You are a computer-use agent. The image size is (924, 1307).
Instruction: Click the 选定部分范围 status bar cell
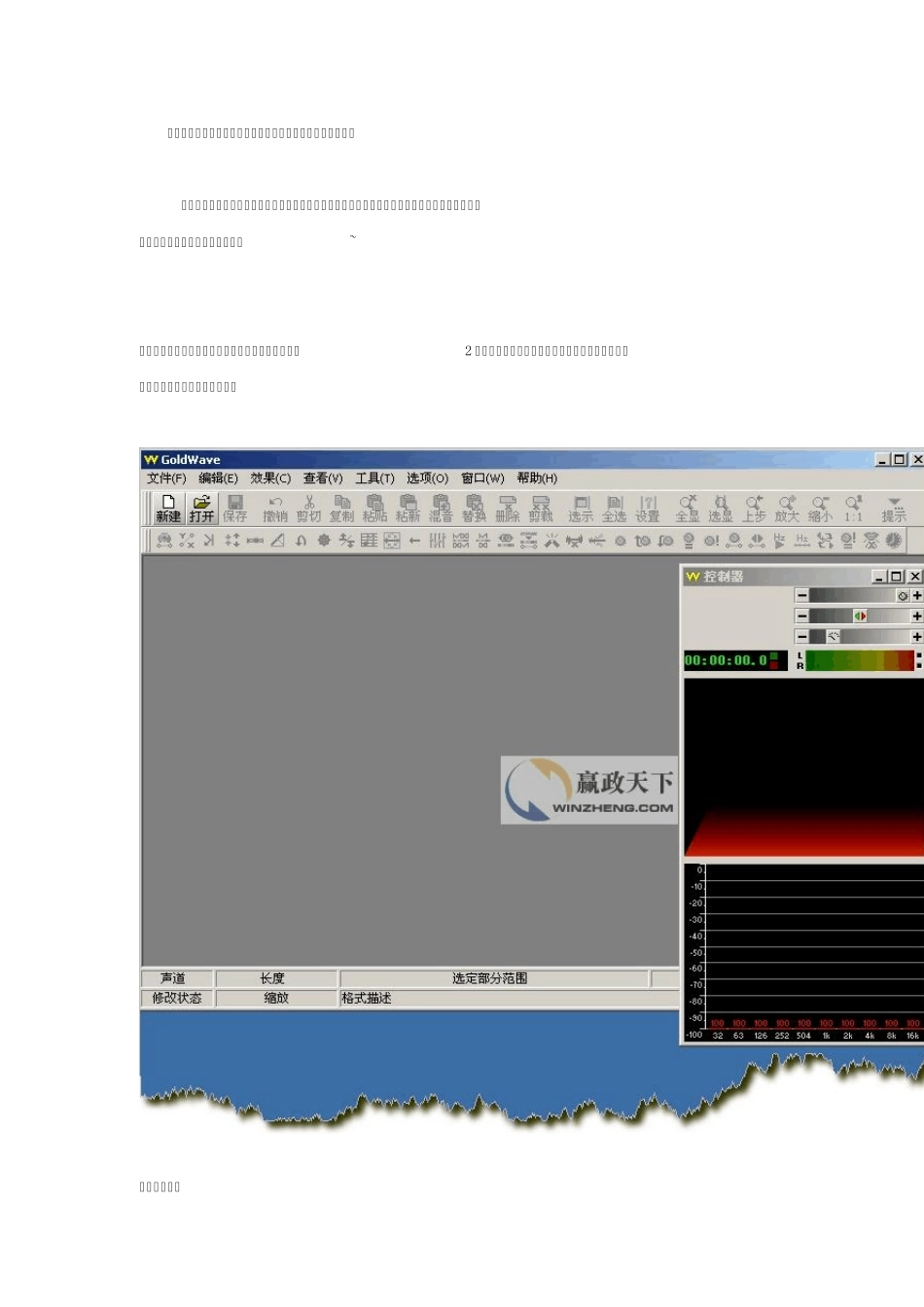click(x=494, y=978)
